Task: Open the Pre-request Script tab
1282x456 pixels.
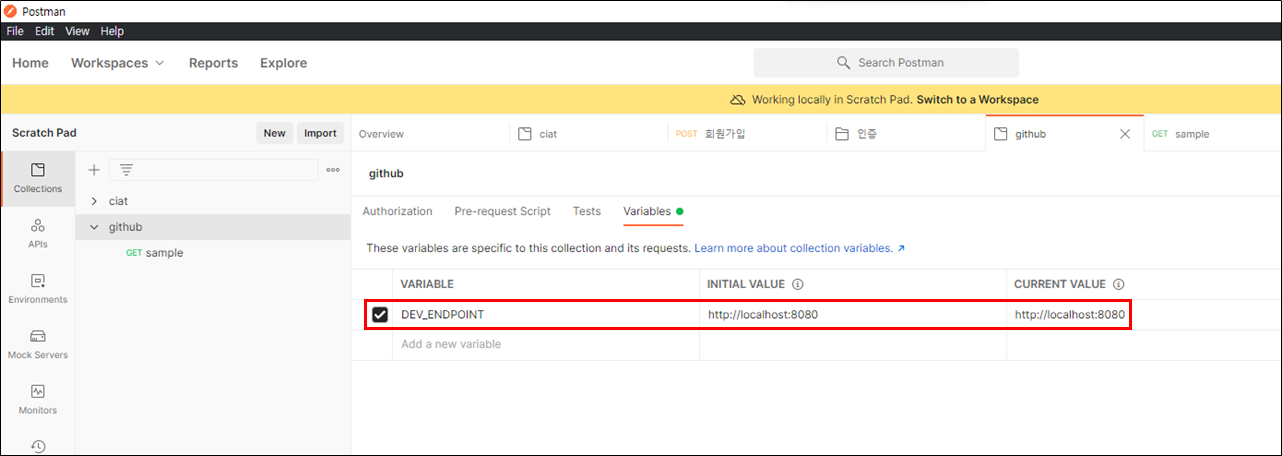Action: [x=502, y=211]
